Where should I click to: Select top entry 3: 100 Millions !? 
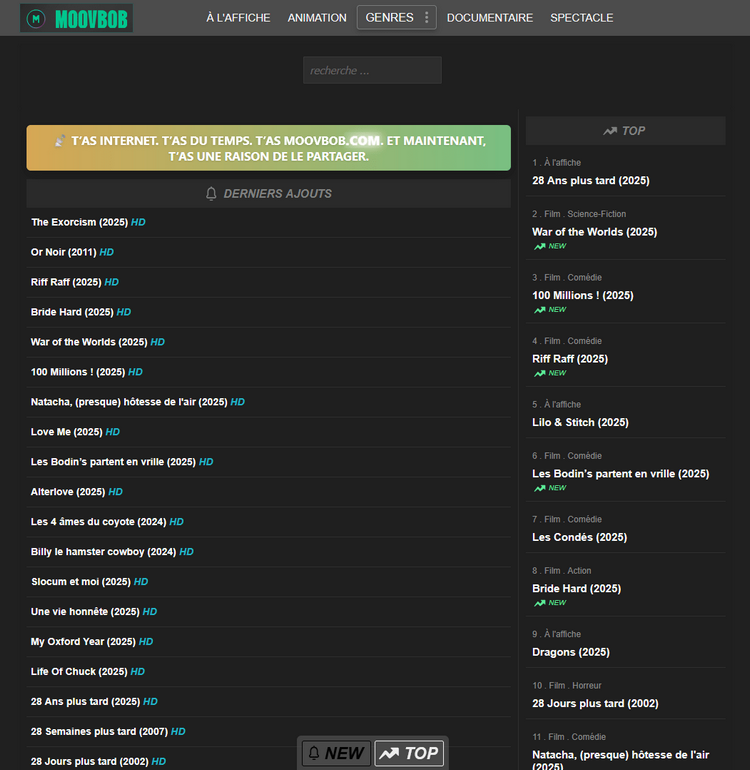coord(583,295)
